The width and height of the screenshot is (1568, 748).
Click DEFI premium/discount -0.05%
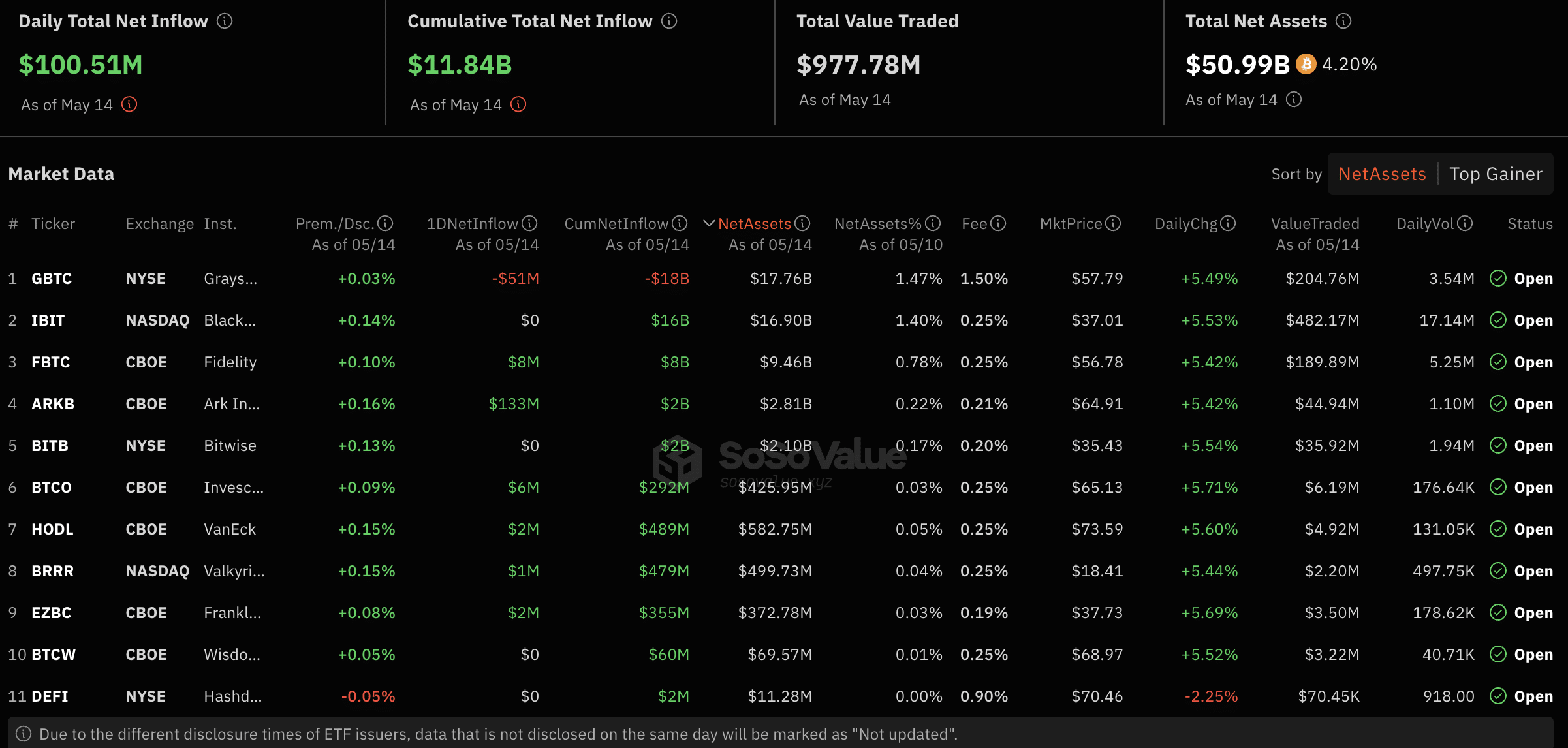coord(368,696)
